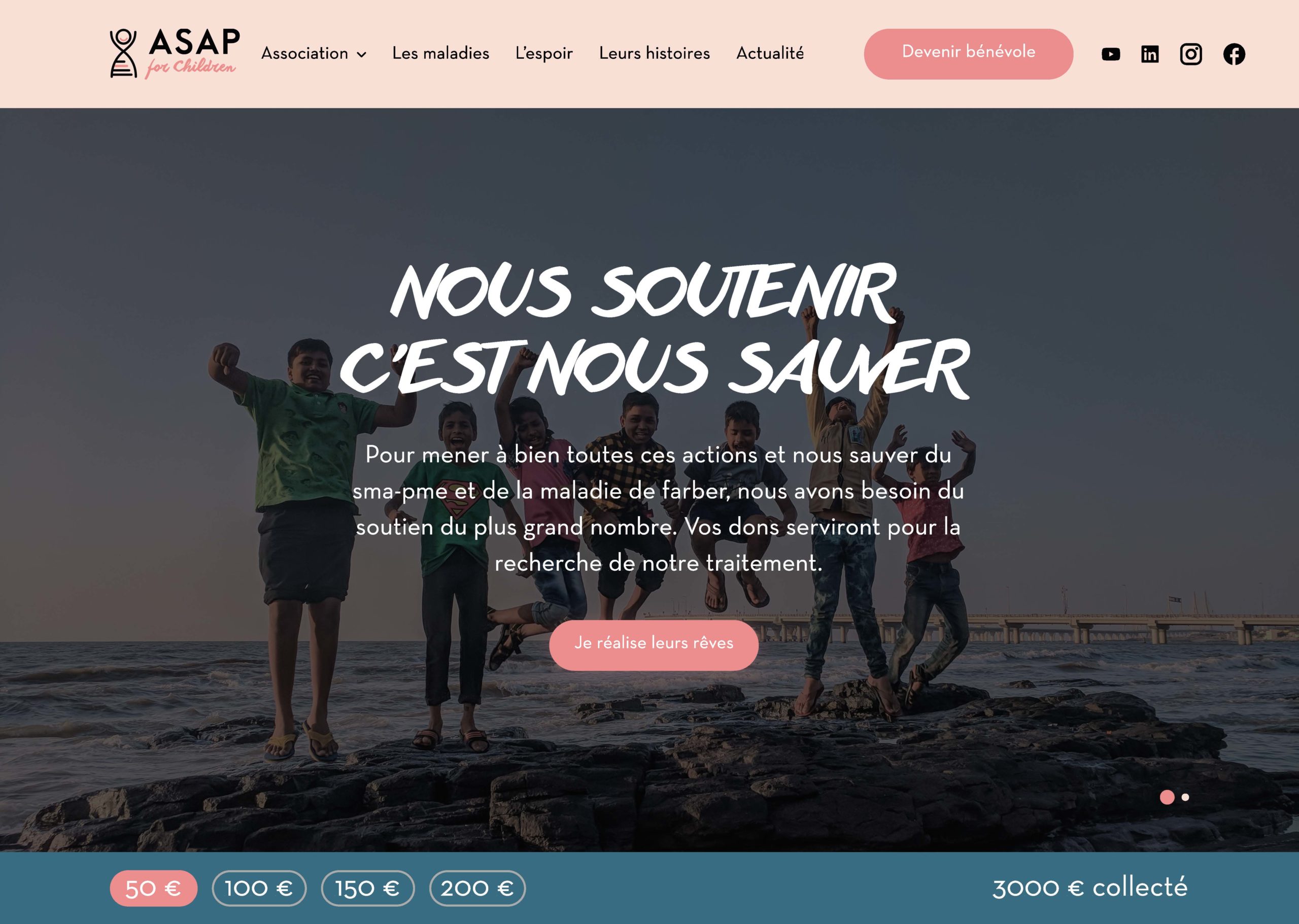Select the 100 € donation amount
The width and height of the screenshot is (1299, 924).
click(259, 888)
